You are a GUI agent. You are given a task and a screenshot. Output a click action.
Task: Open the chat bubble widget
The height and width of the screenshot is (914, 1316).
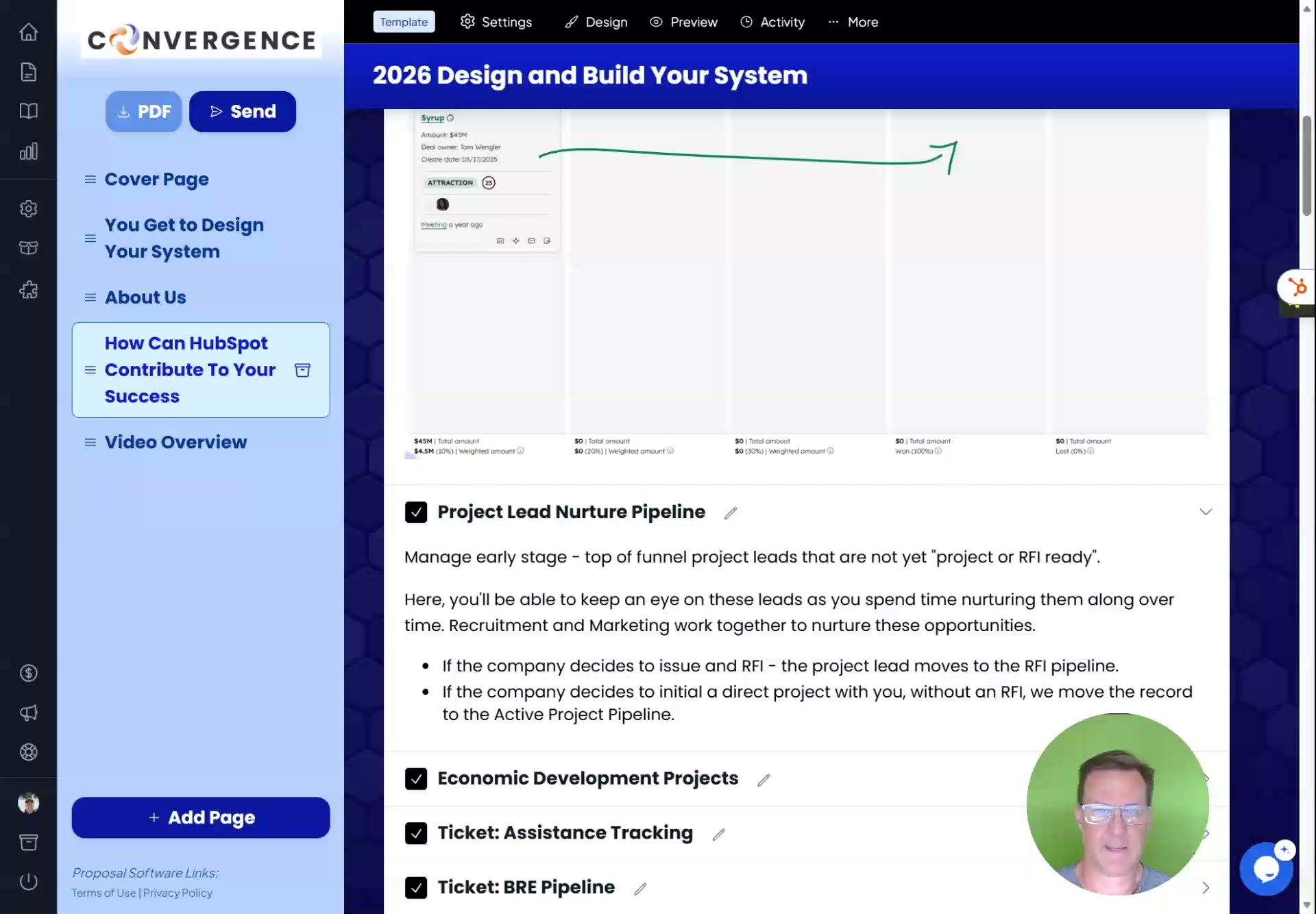point(1266,869)
